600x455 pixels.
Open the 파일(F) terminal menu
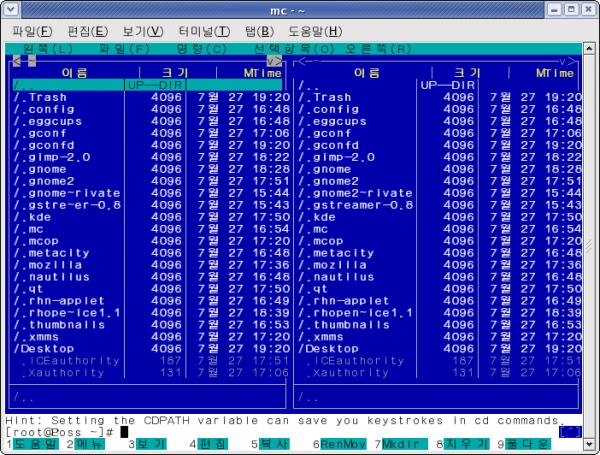click(32, 31)
